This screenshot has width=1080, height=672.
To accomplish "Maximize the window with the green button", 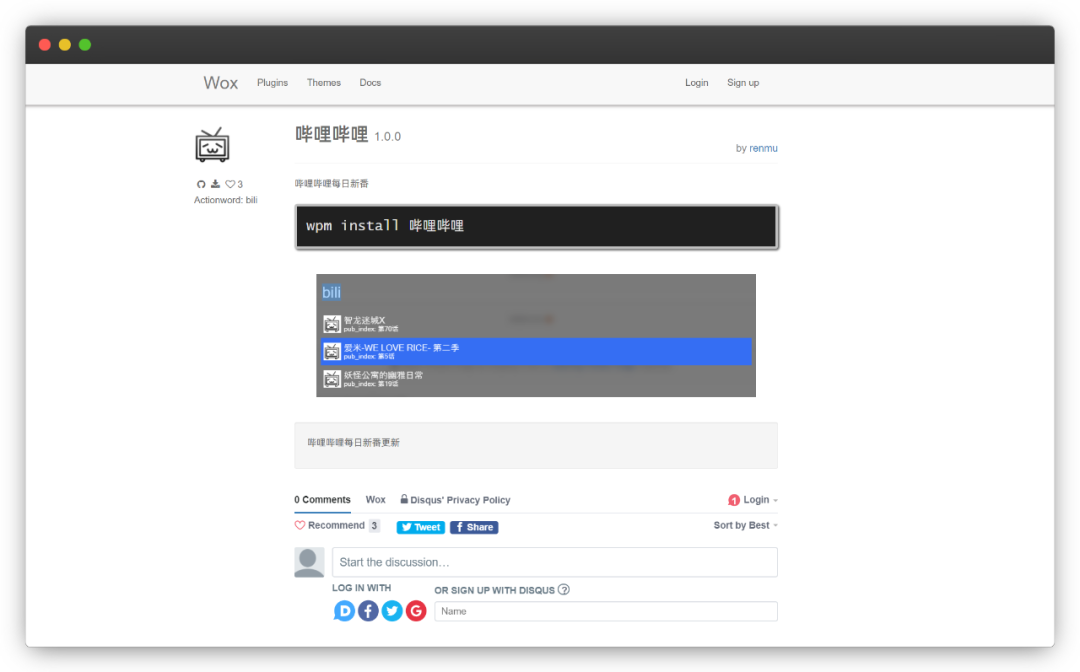I will tap(85, 45).
